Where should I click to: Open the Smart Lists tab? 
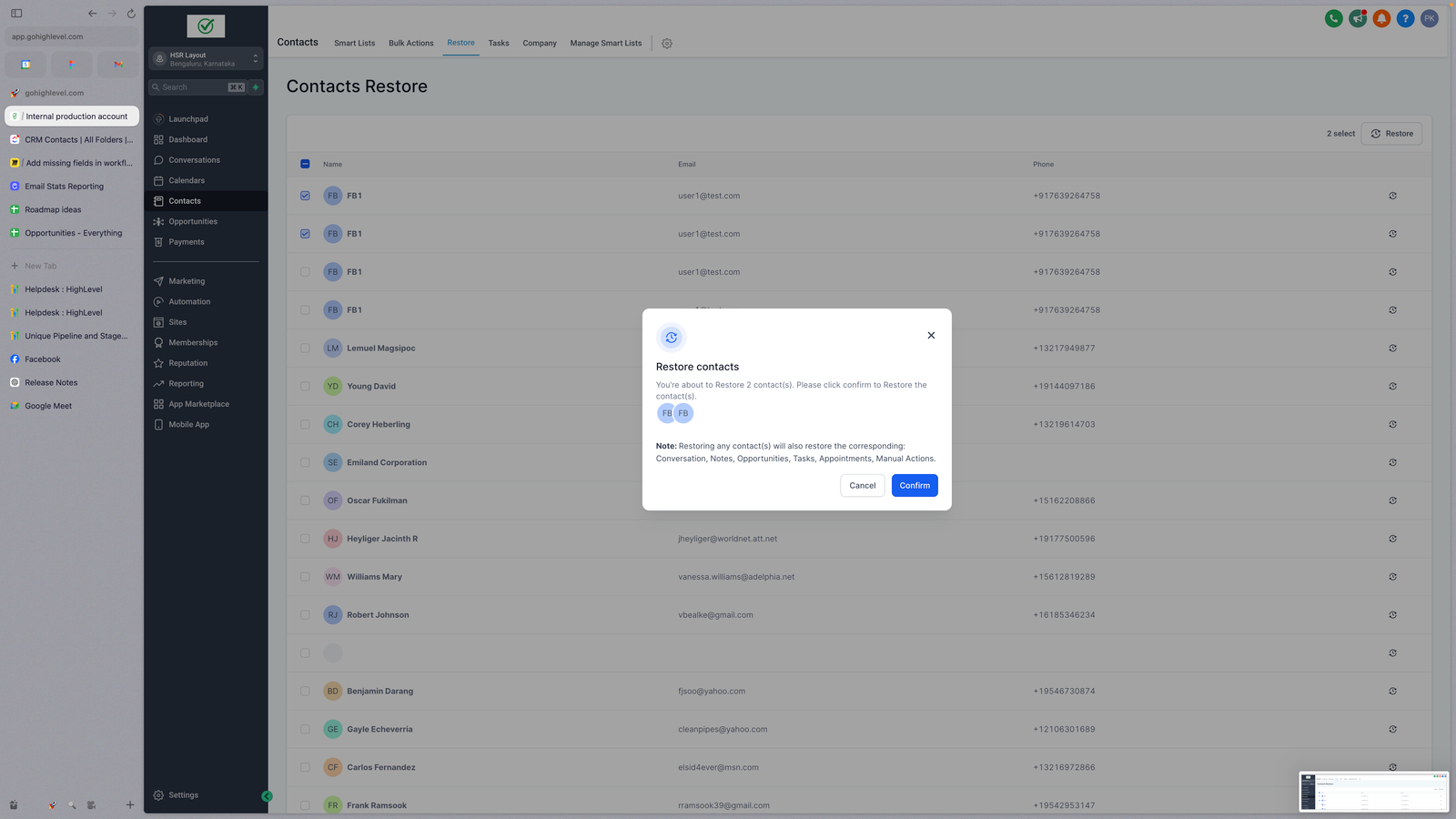click(x=354, y=44)
